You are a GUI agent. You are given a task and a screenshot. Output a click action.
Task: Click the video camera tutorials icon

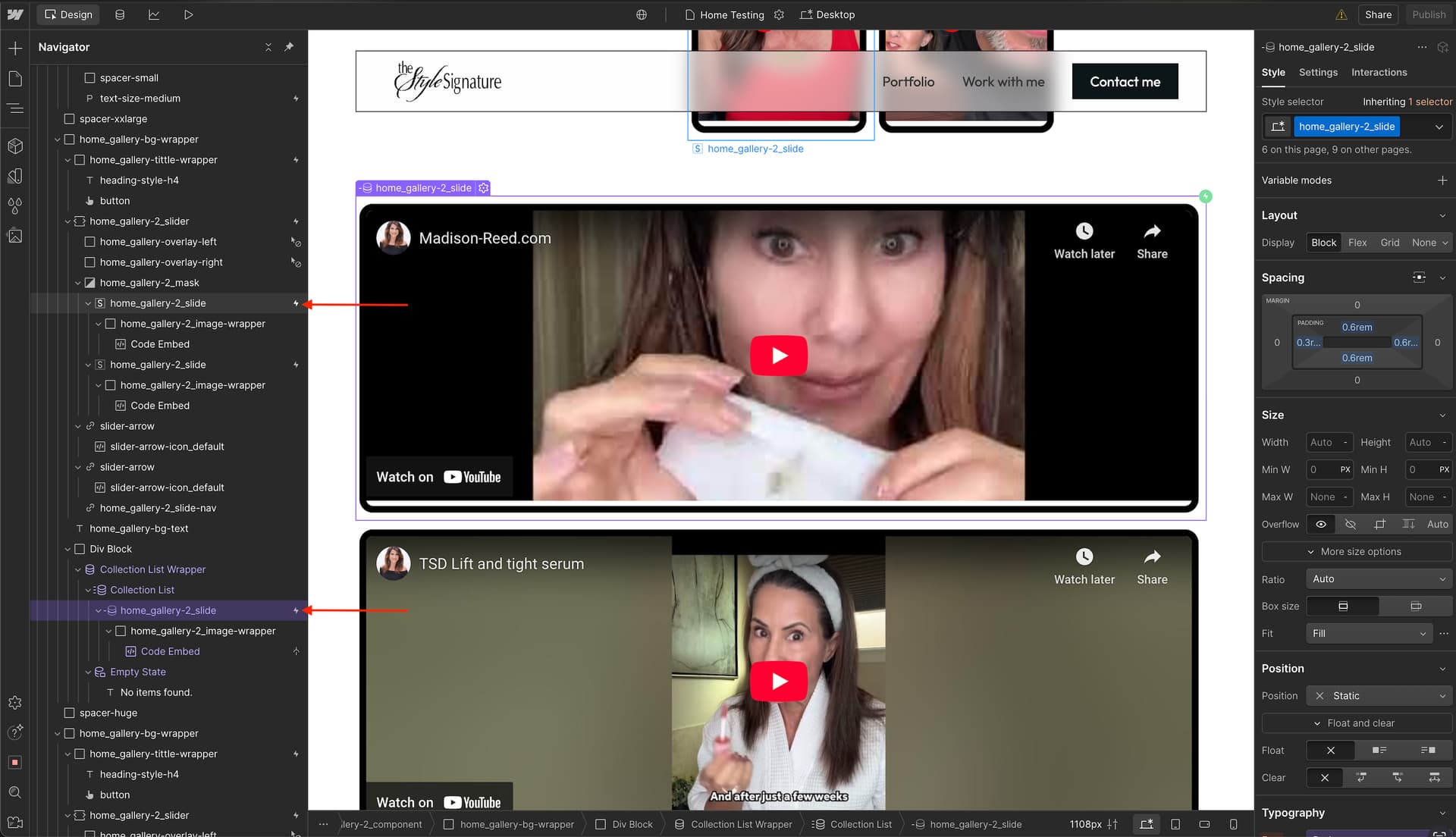coord(15,823)
